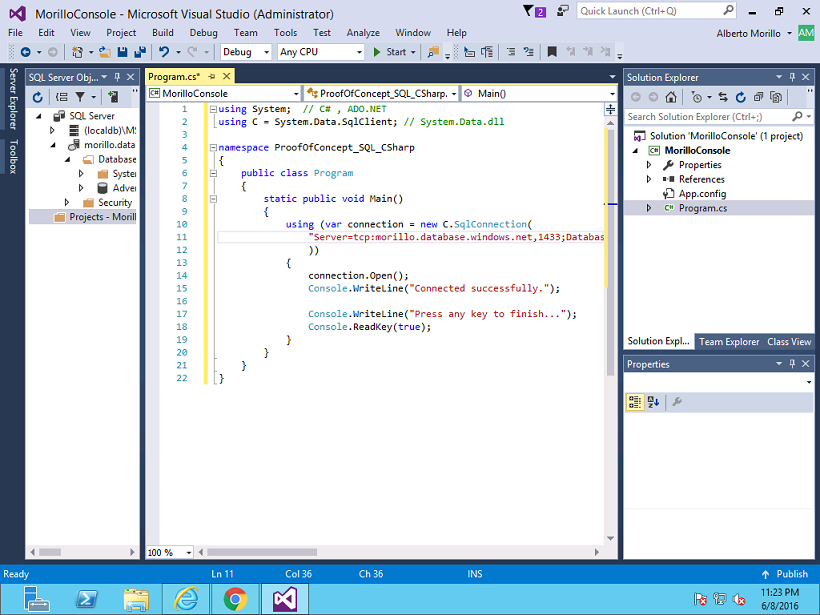The image size is (820, 615).
Task: Toggle a bookmark on current line
Action: click(x=552, y=52)
